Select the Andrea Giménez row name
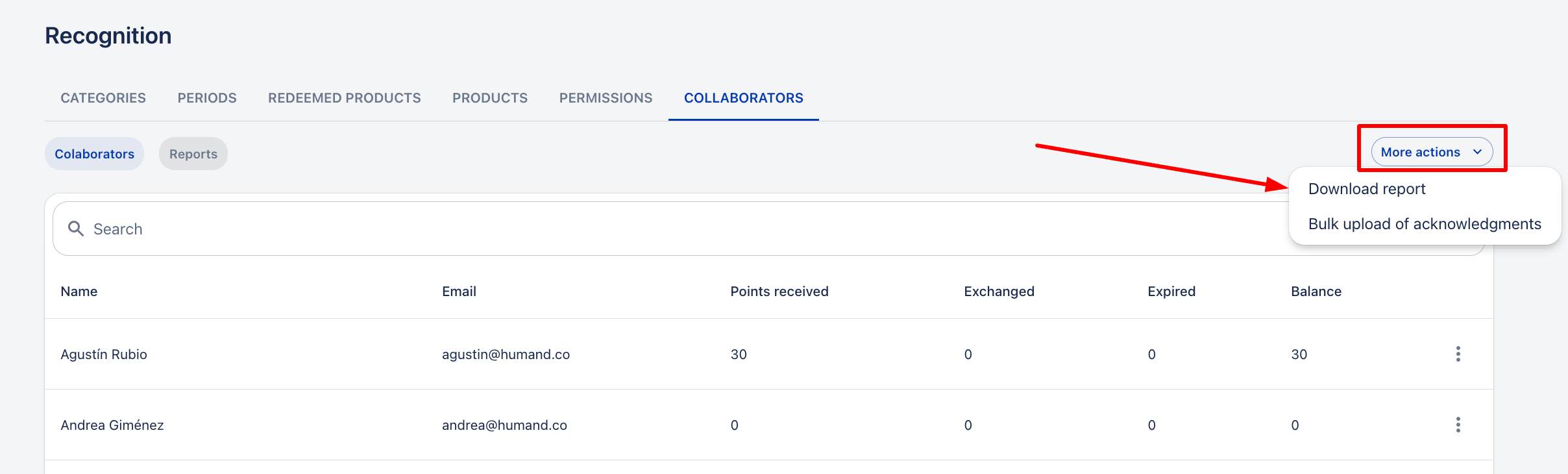 112,425
